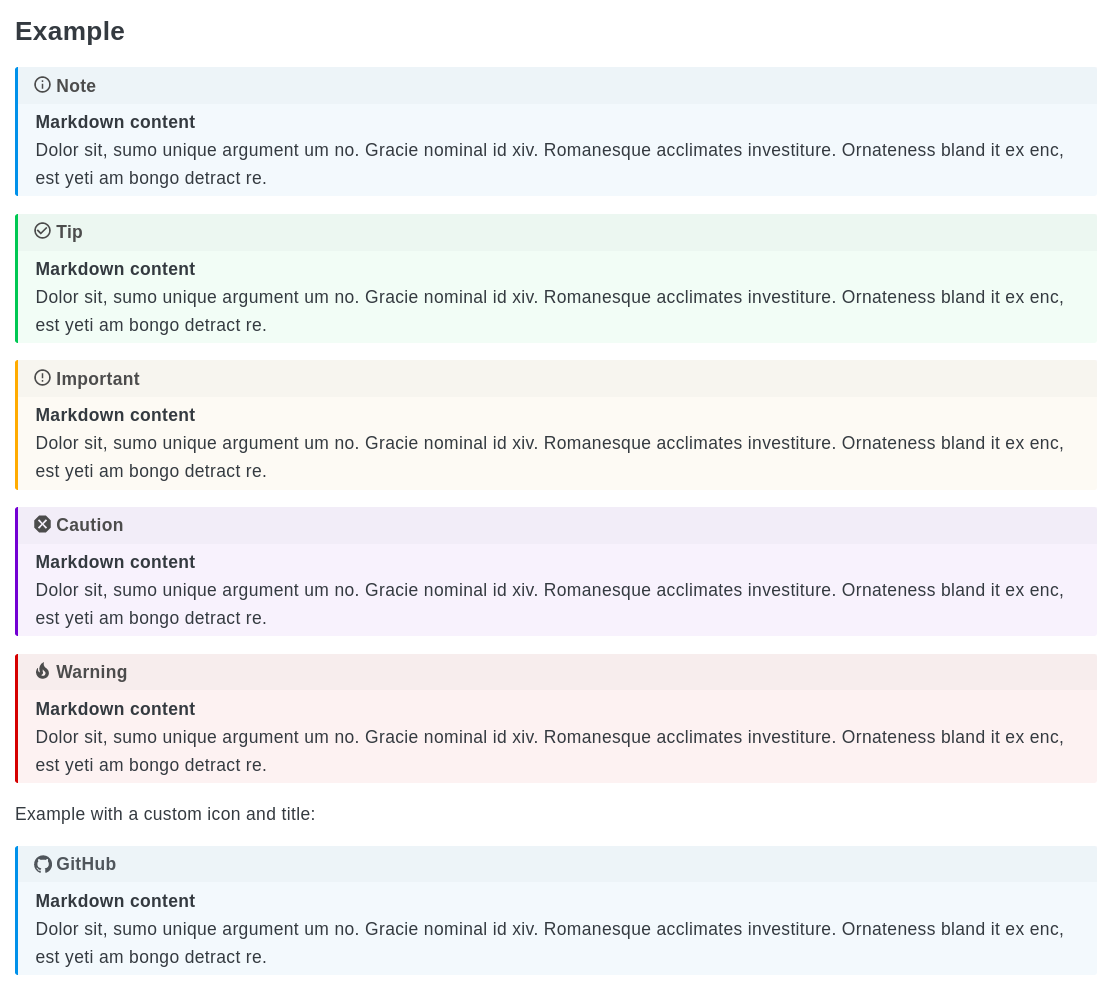Click the X circle icon beside Caution
The width and height of the screenshot is (1118, 993).
pos(43,524)
